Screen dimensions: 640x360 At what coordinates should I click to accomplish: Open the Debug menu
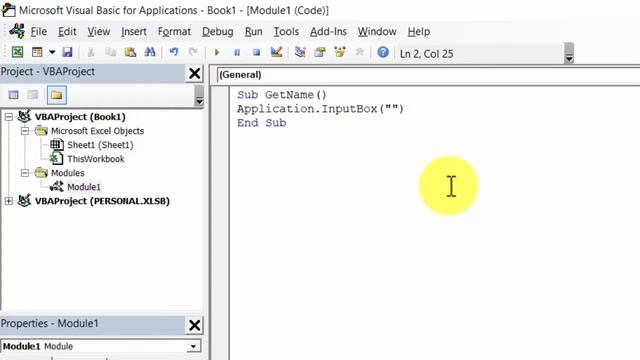218,31
